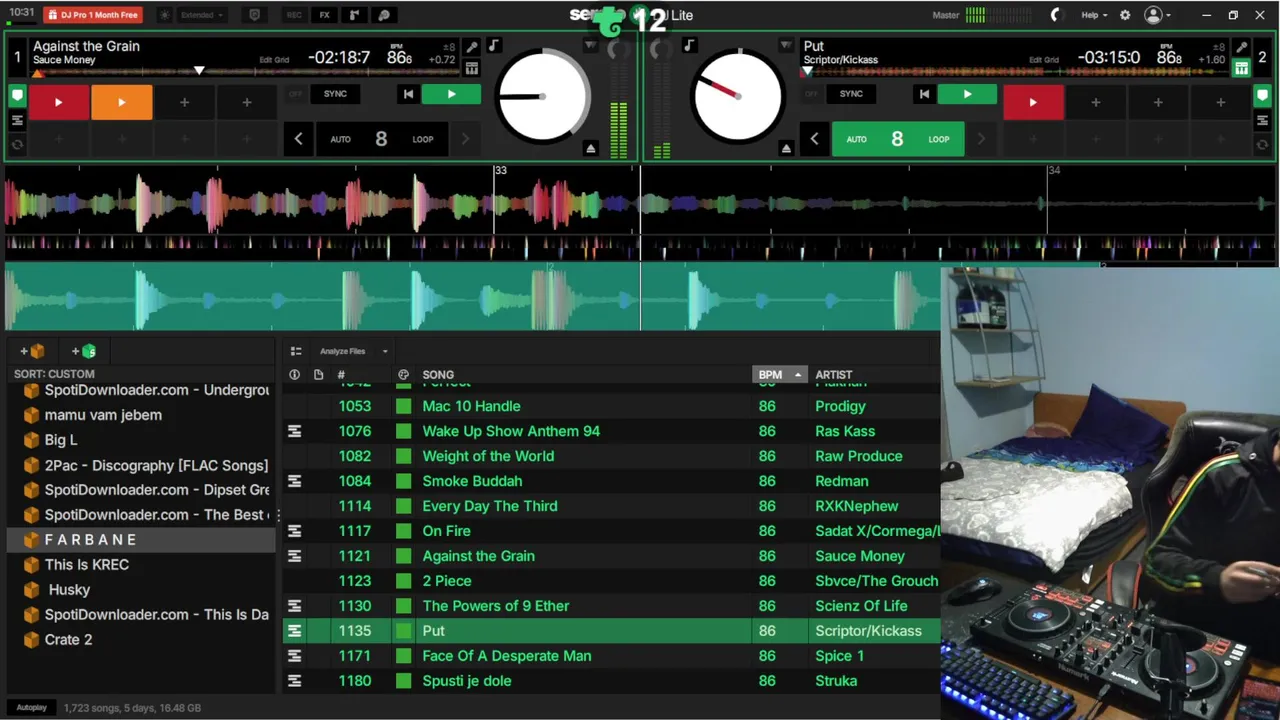
Task: Open Analyze Files dropdown arrow
Action: pyautogui.click(x=385, y=351)
